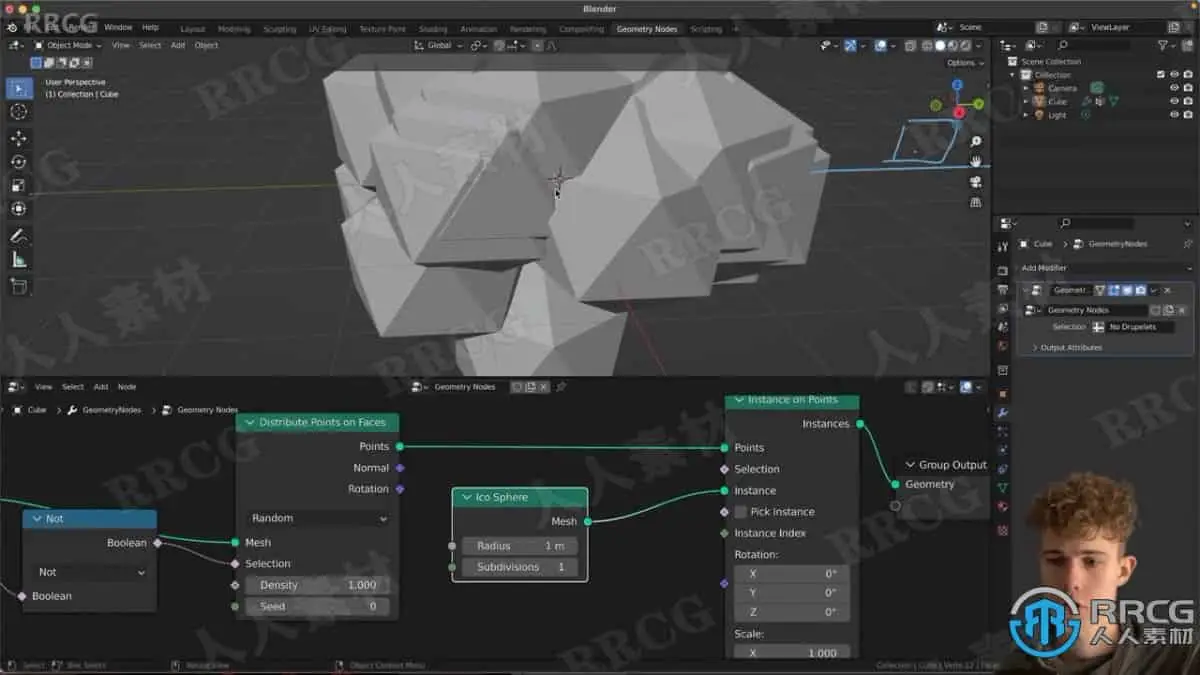Choose the Rotate tool
The image size is (1200, 675).
19,162
